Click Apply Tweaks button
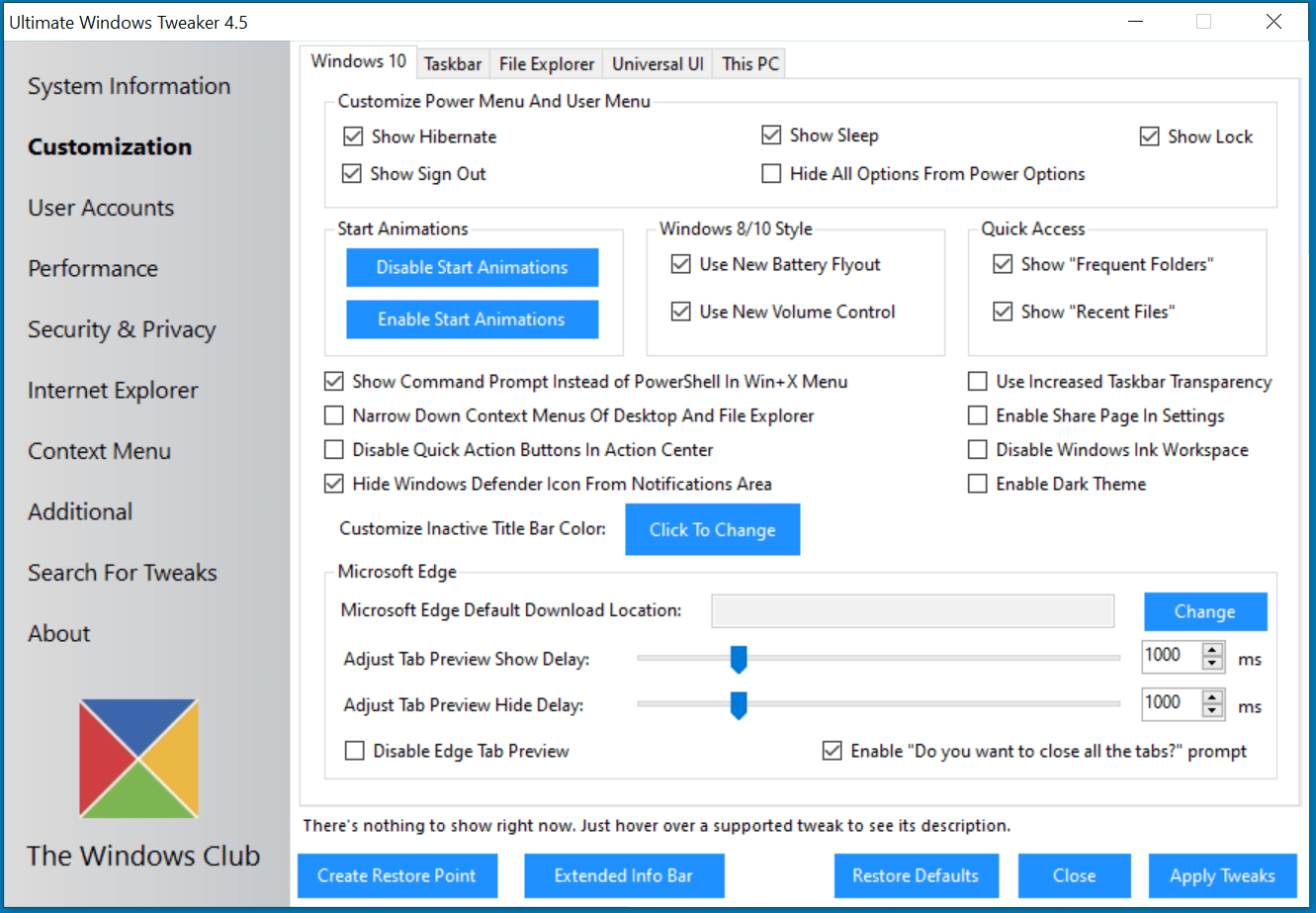The width and height of the screenshot is (1316, 913). tap(1222, 875)
